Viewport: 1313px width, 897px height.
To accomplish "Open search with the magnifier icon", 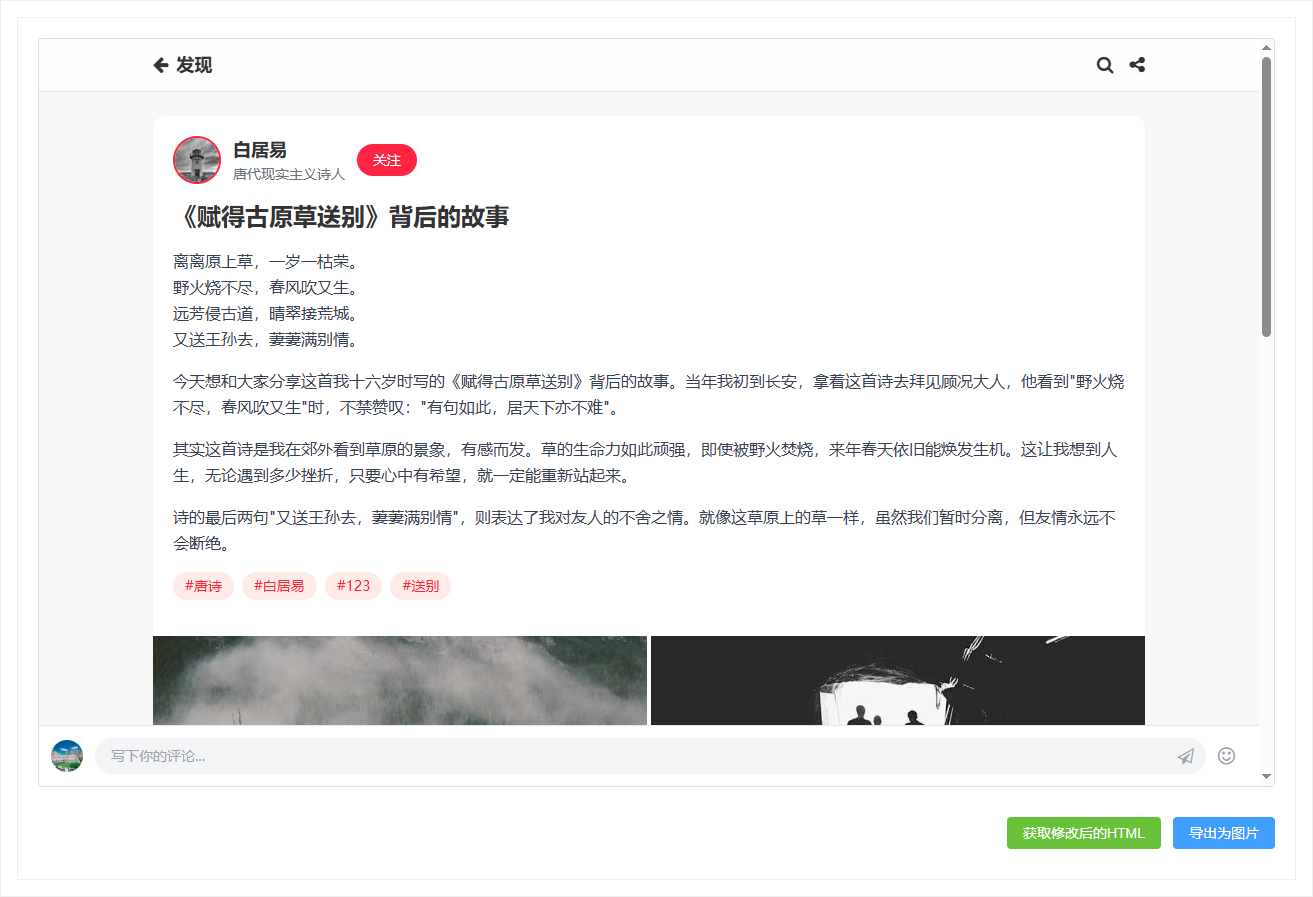I will click(1105, 65).
